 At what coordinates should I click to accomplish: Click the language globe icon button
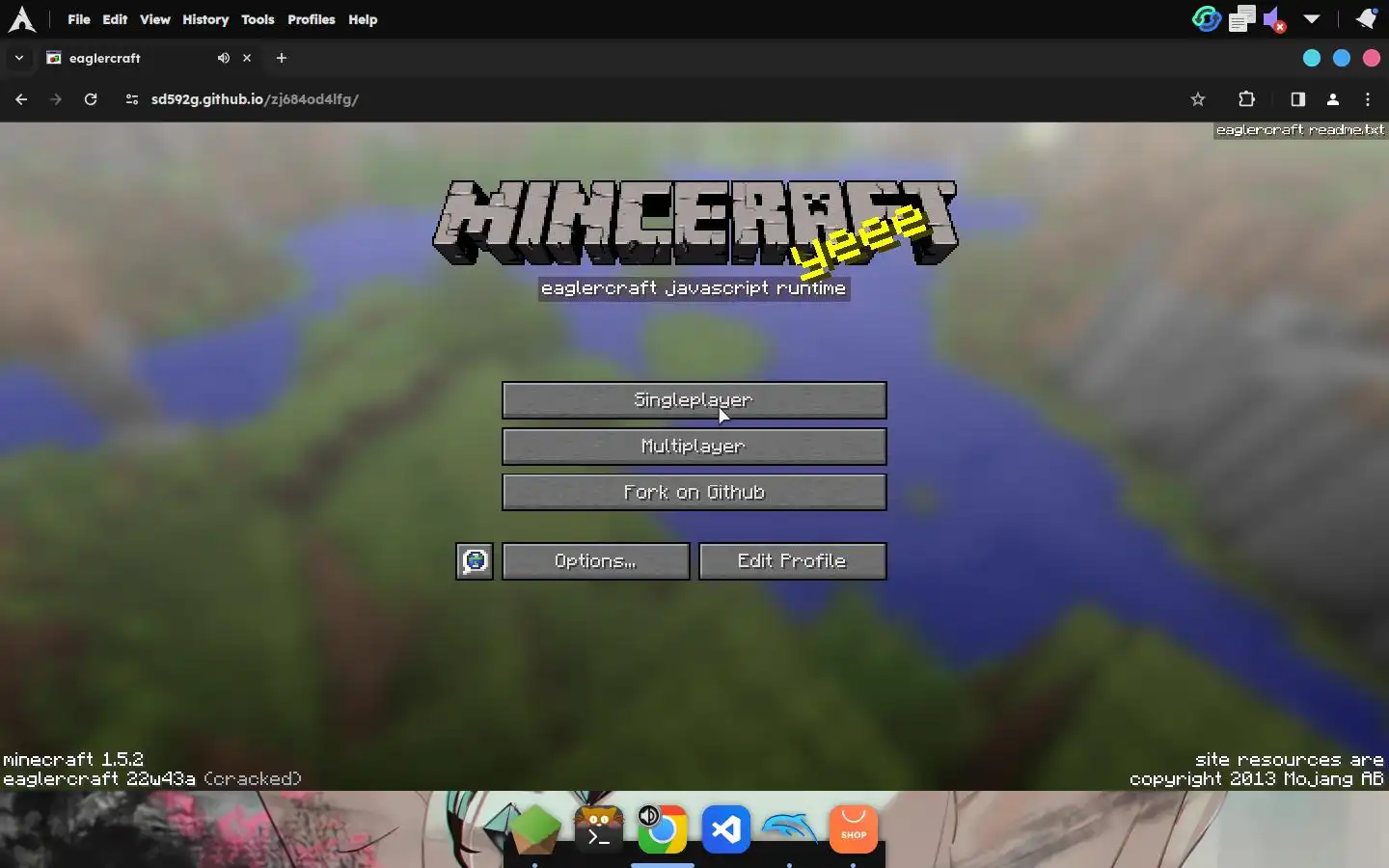[475, 561]
